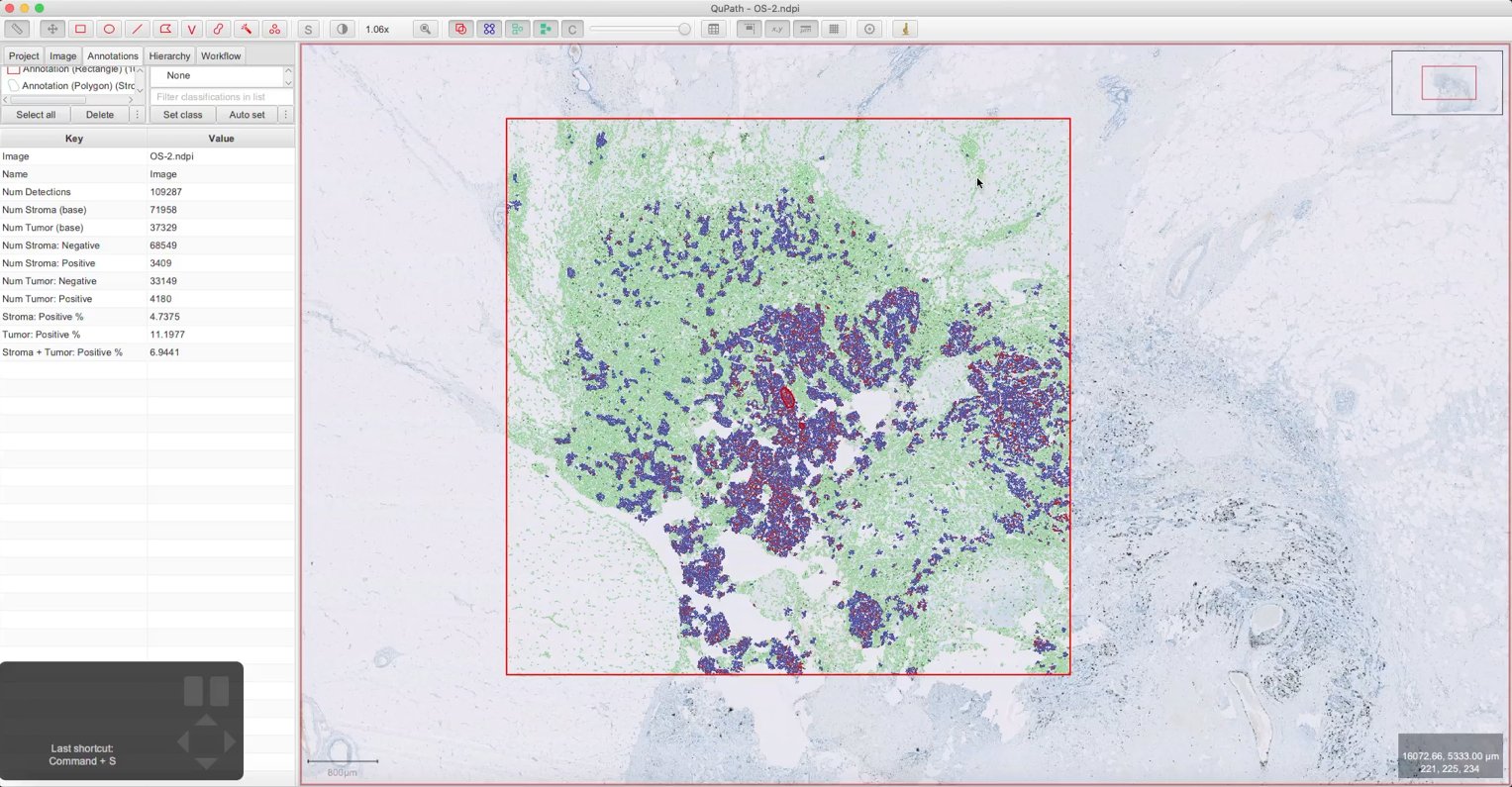1512x787 pixels.
Task: Select the Brush tool
Action: pos(219,29)
